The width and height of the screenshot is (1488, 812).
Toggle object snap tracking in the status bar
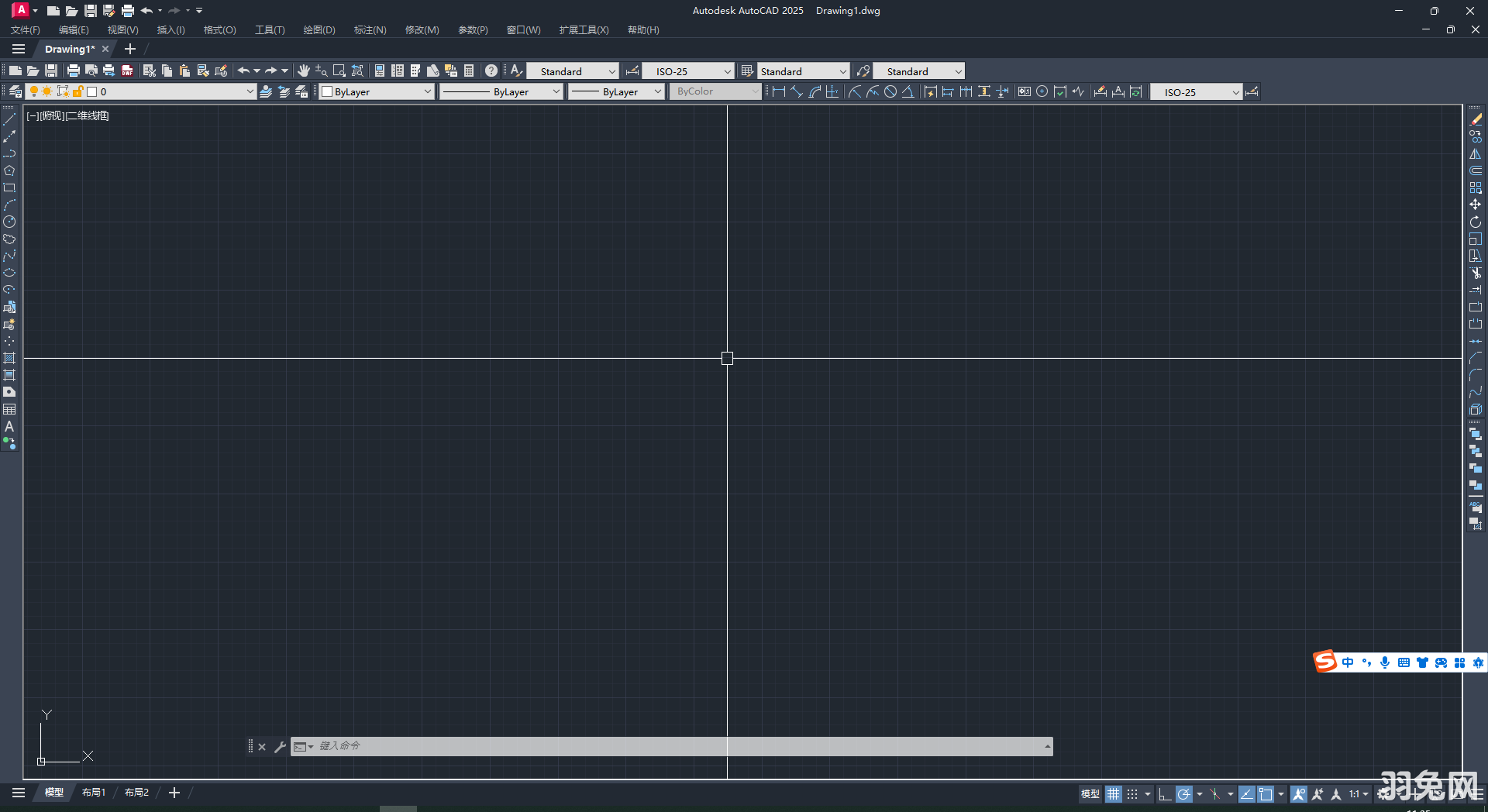(x=1246, y=794)
